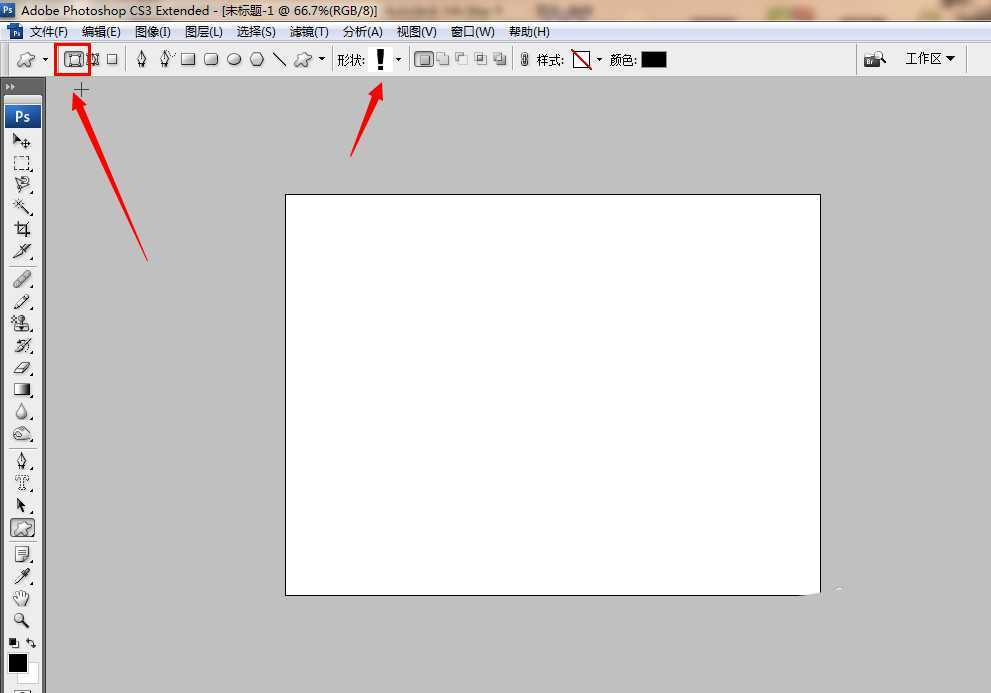
Task: Select the Clone Stamp tool
Action: click(x=22, y=323)
